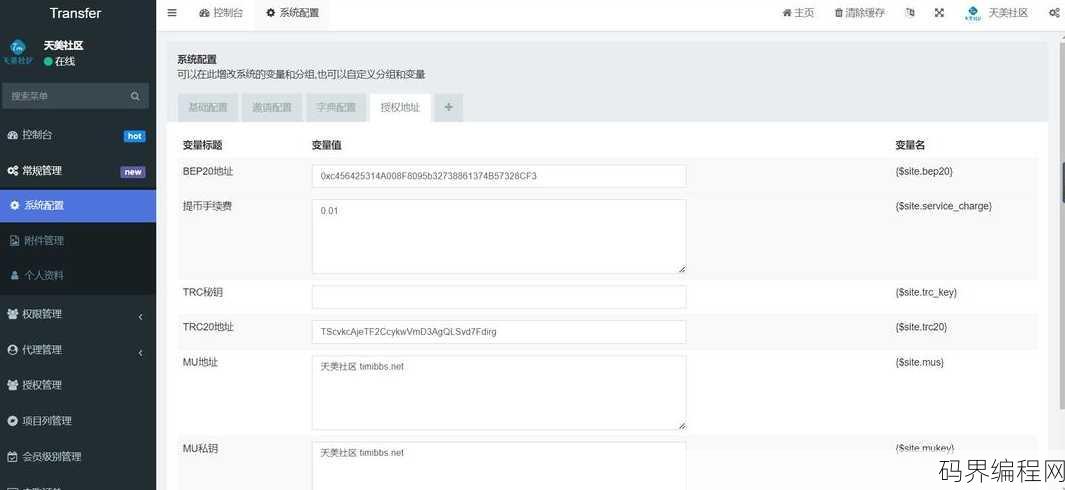Click the hot badge beside 控制台
The width and height of the screenshot is (1065, 490).
[134, 136]
